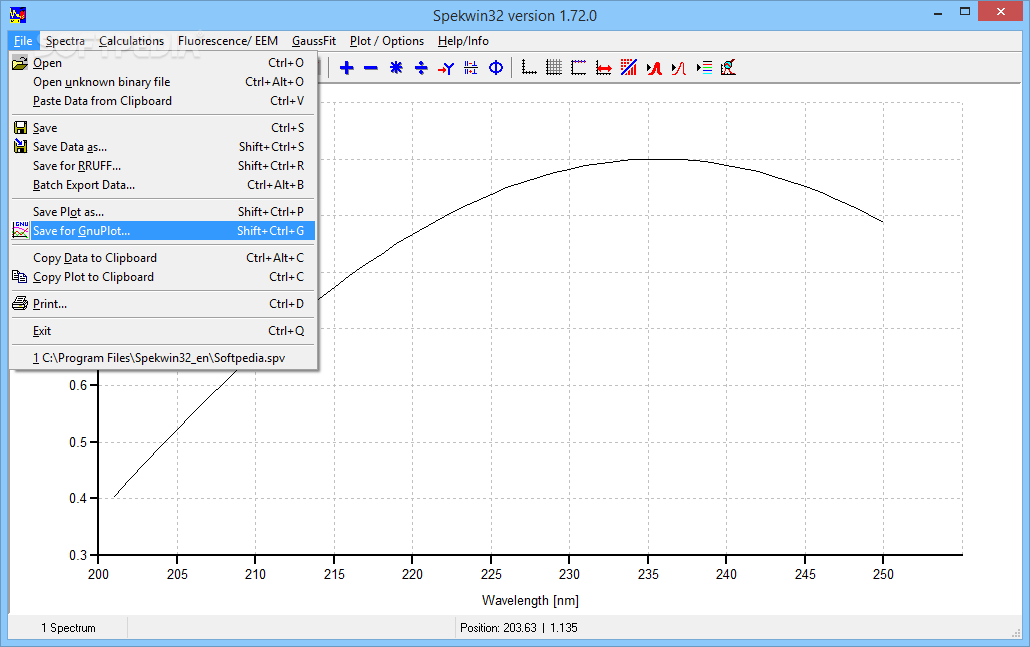Click the 250 x-axis tick label
This screenshot has height=647, width=1030.
coord(884,574)
